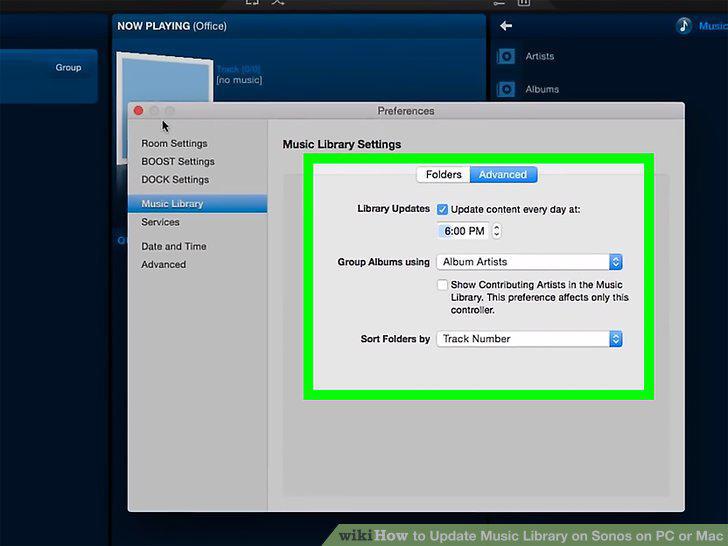Screen dimensions: 728x546
Task: Select DOCK Settings in sidebar
Action: click(175, 180)
